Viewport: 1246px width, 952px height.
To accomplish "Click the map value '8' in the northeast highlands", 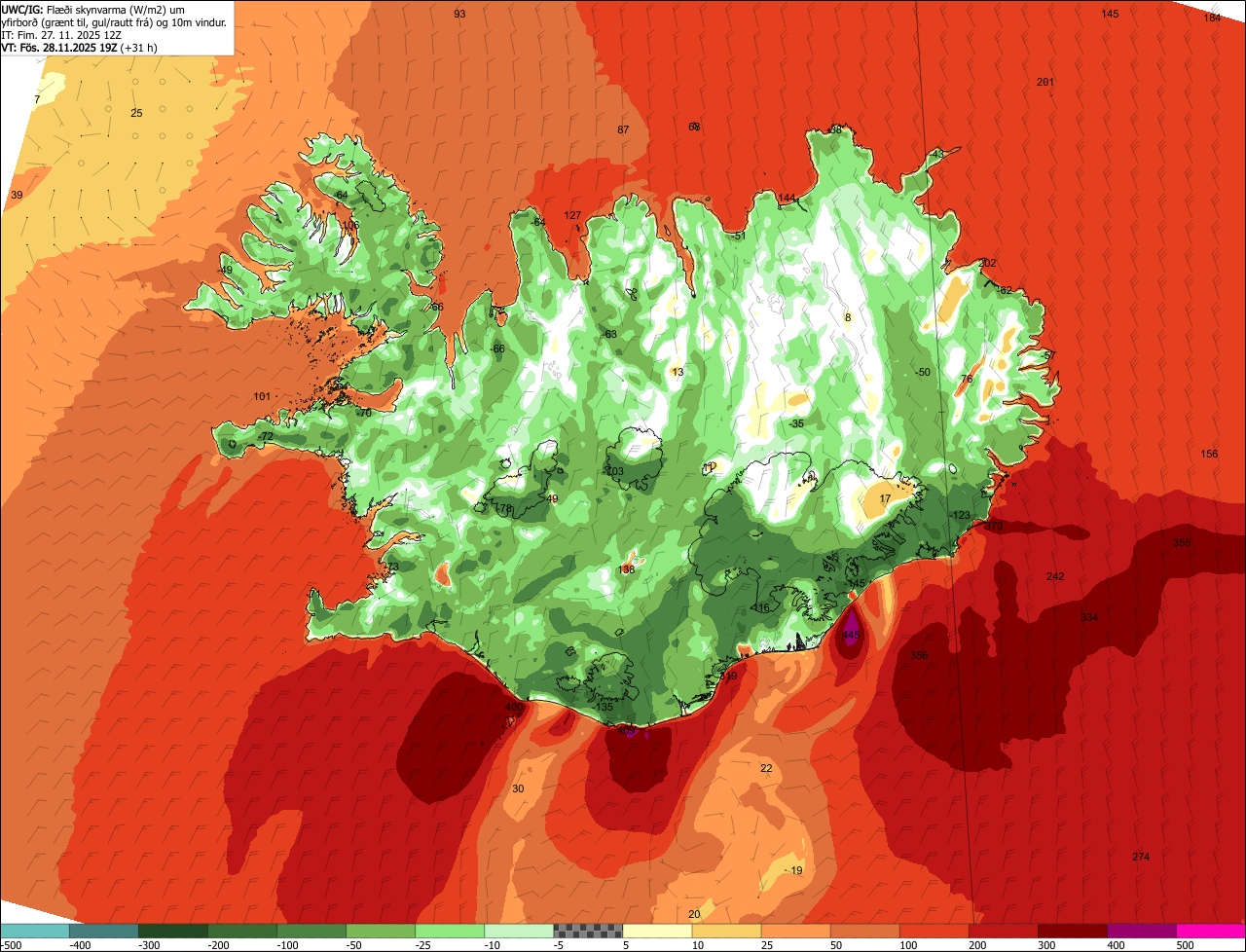I will click(847, 317).
